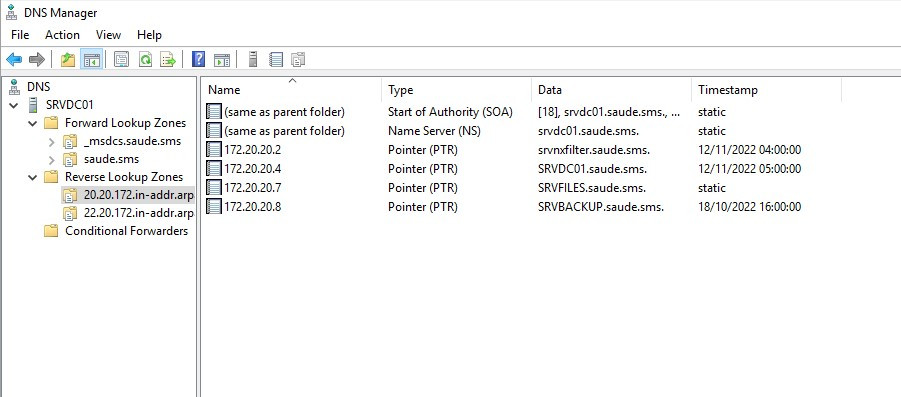Click the 12/11/2022 05:00:00 timestamp

[x=749, y=168]
